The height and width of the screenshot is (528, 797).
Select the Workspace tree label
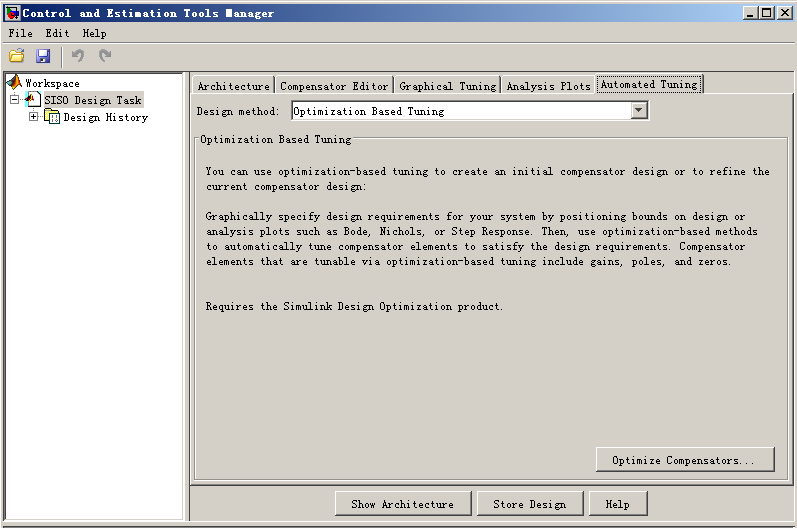point(52,83)
